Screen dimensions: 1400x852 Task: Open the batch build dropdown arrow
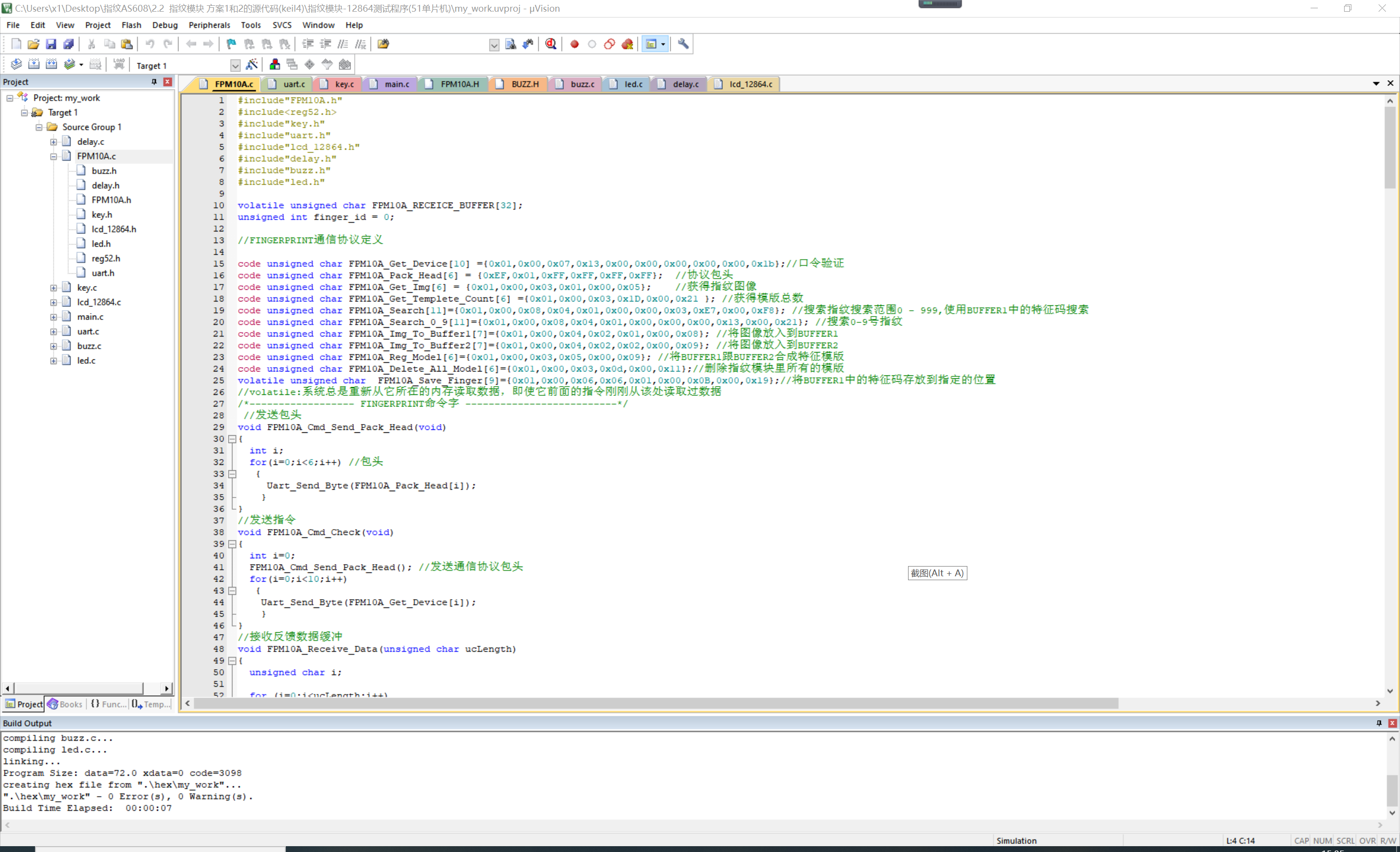tap(81, 64)
